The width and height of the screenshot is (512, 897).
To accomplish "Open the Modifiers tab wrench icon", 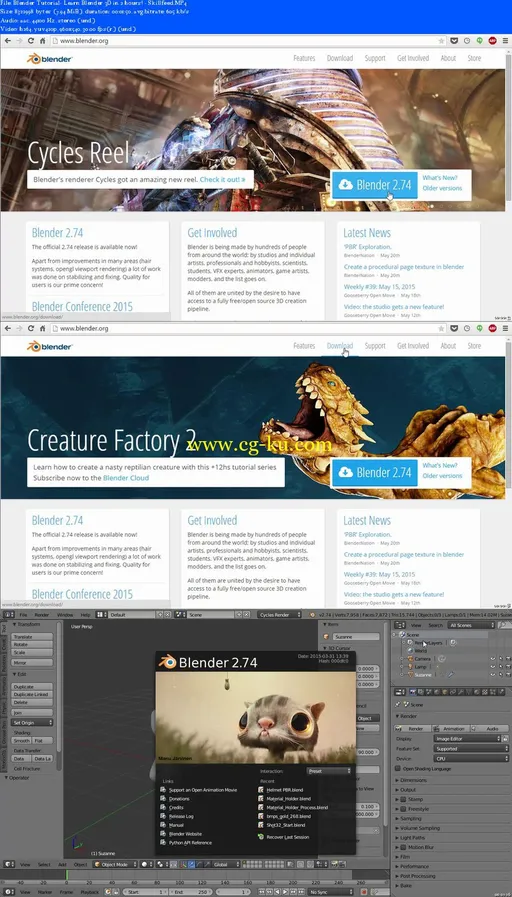I will [x=461, y=692].
